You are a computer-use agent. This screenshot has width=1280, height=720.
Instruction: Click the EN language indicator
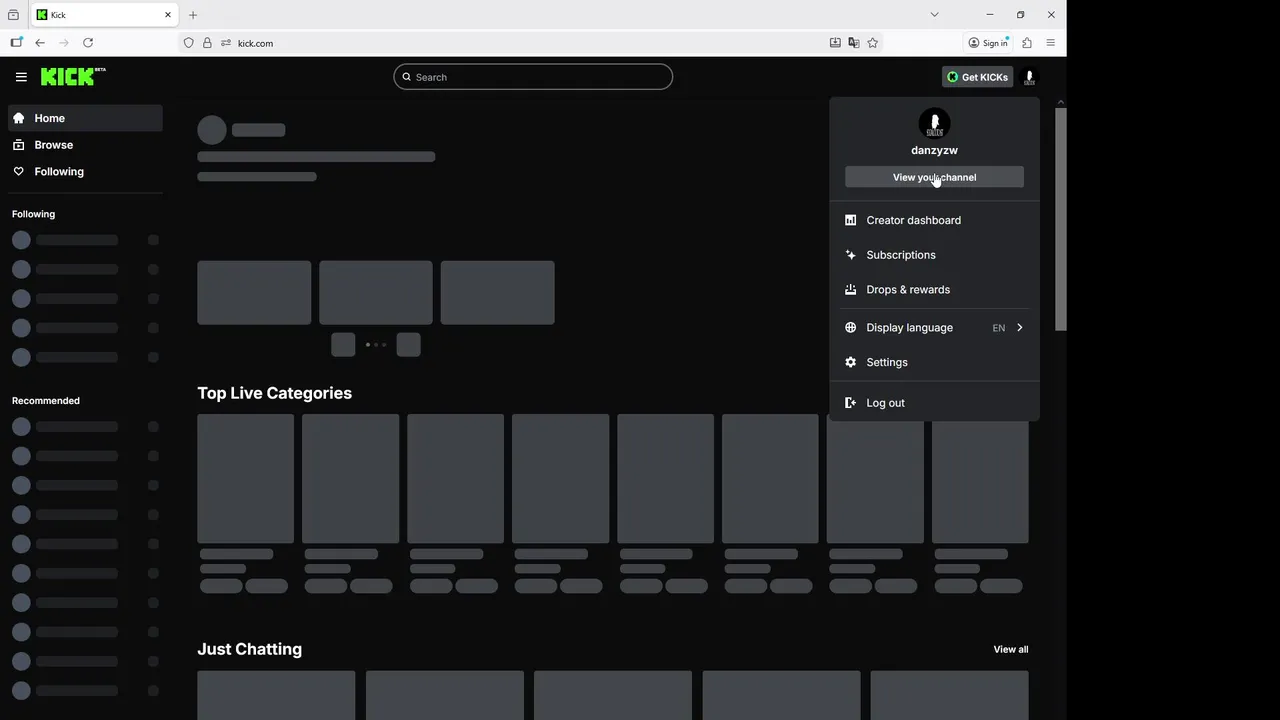[998, 328]
